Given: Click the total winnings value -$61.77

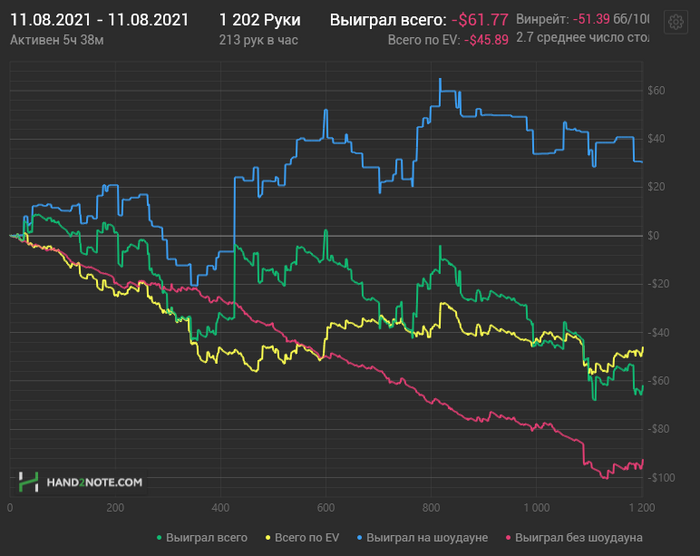Looking at the screenshot, I should click(480, 20).
